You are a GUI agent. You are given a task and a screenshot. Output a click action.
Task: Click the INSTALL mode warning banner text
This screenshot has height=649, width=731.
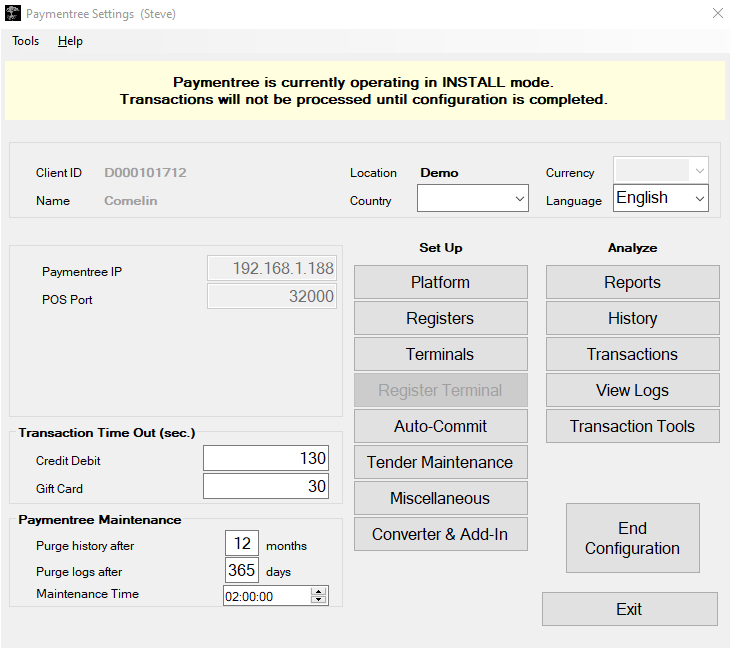(364, 91)
